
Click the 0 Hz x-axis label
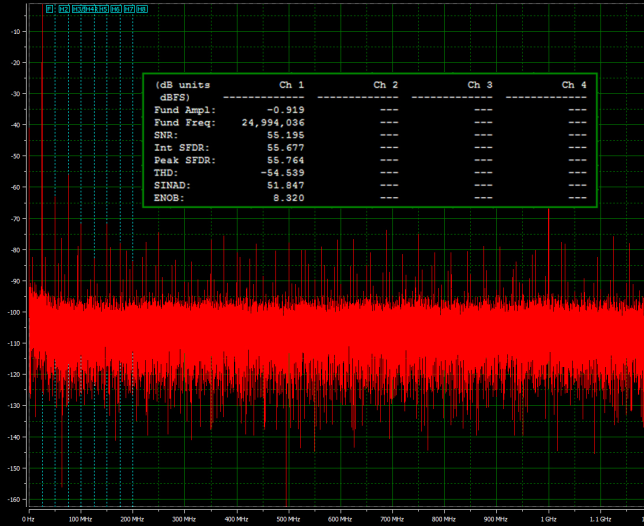pos(28,519)
